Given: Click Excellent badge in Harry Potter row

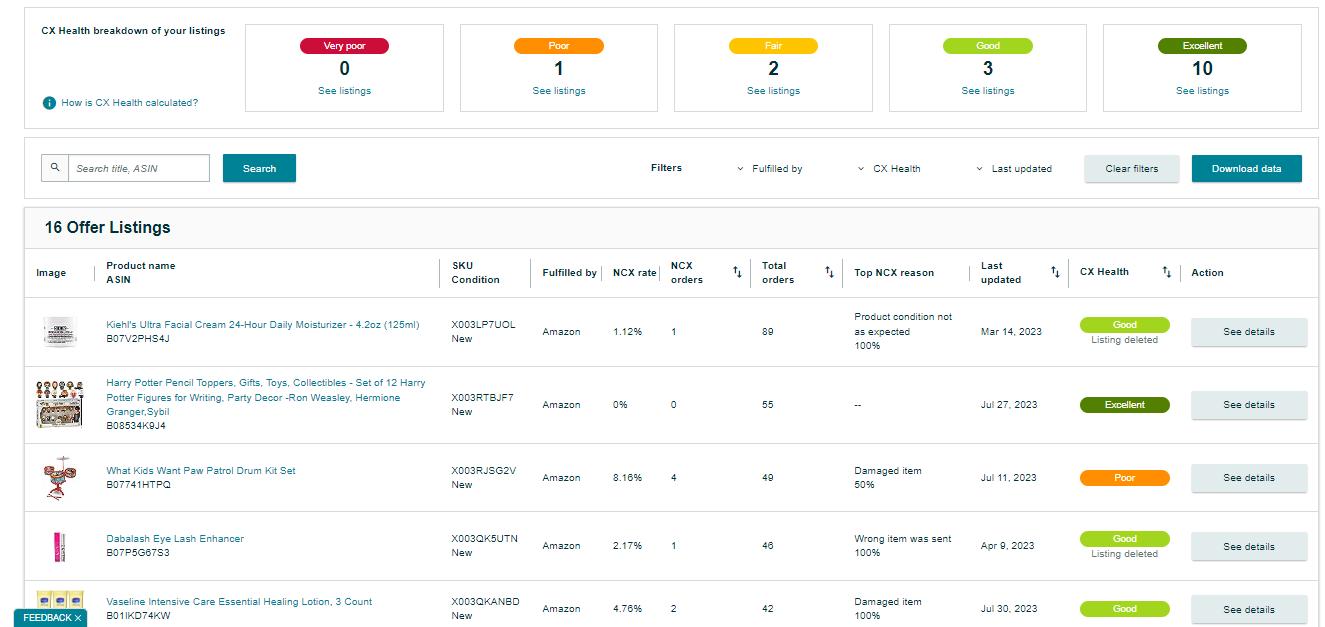Looking at the screenshot, I should point(1125,405).
